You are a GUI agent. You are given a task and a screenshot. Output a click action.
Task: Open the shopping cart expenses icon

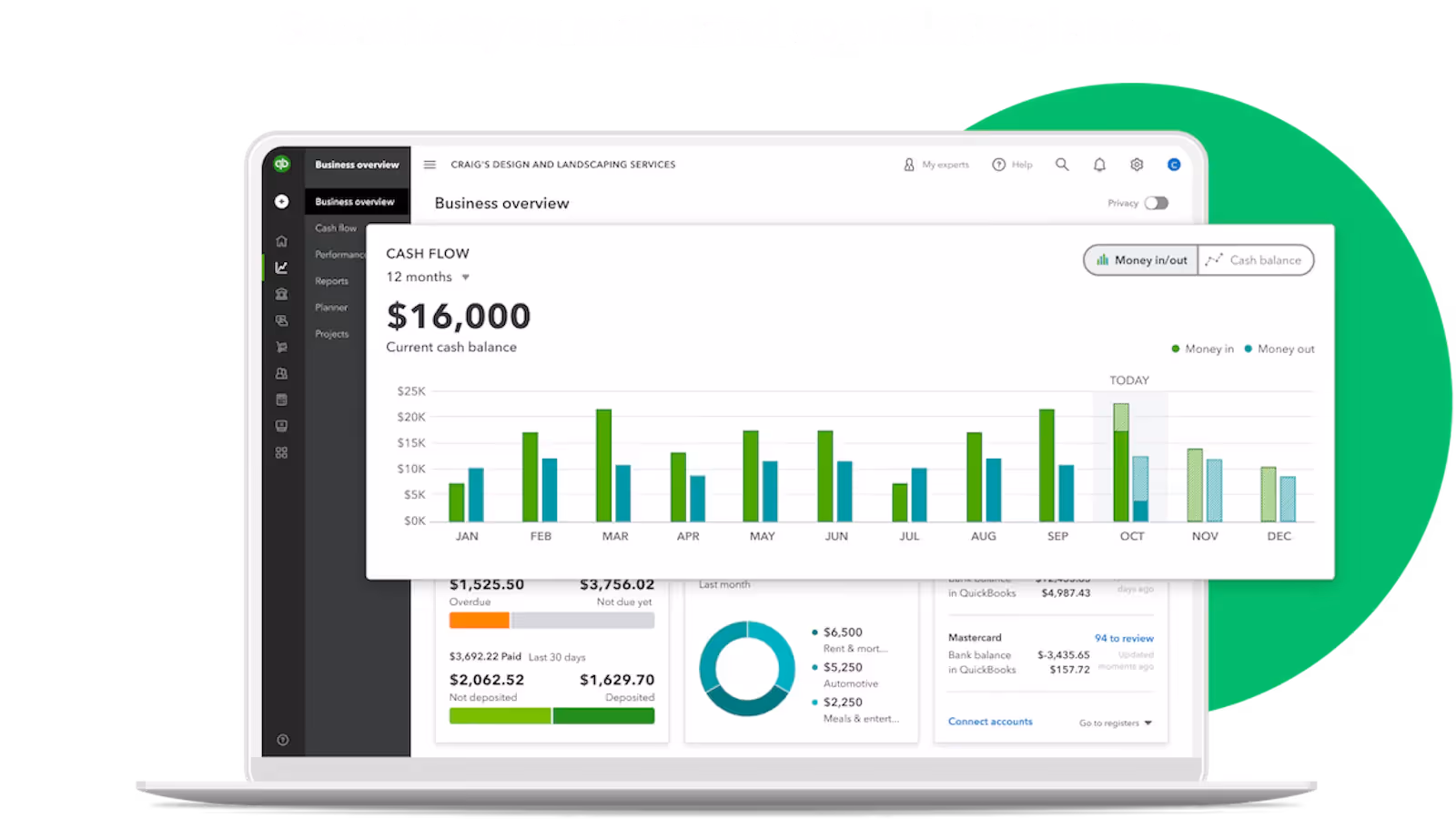click(x=282, y=347)
